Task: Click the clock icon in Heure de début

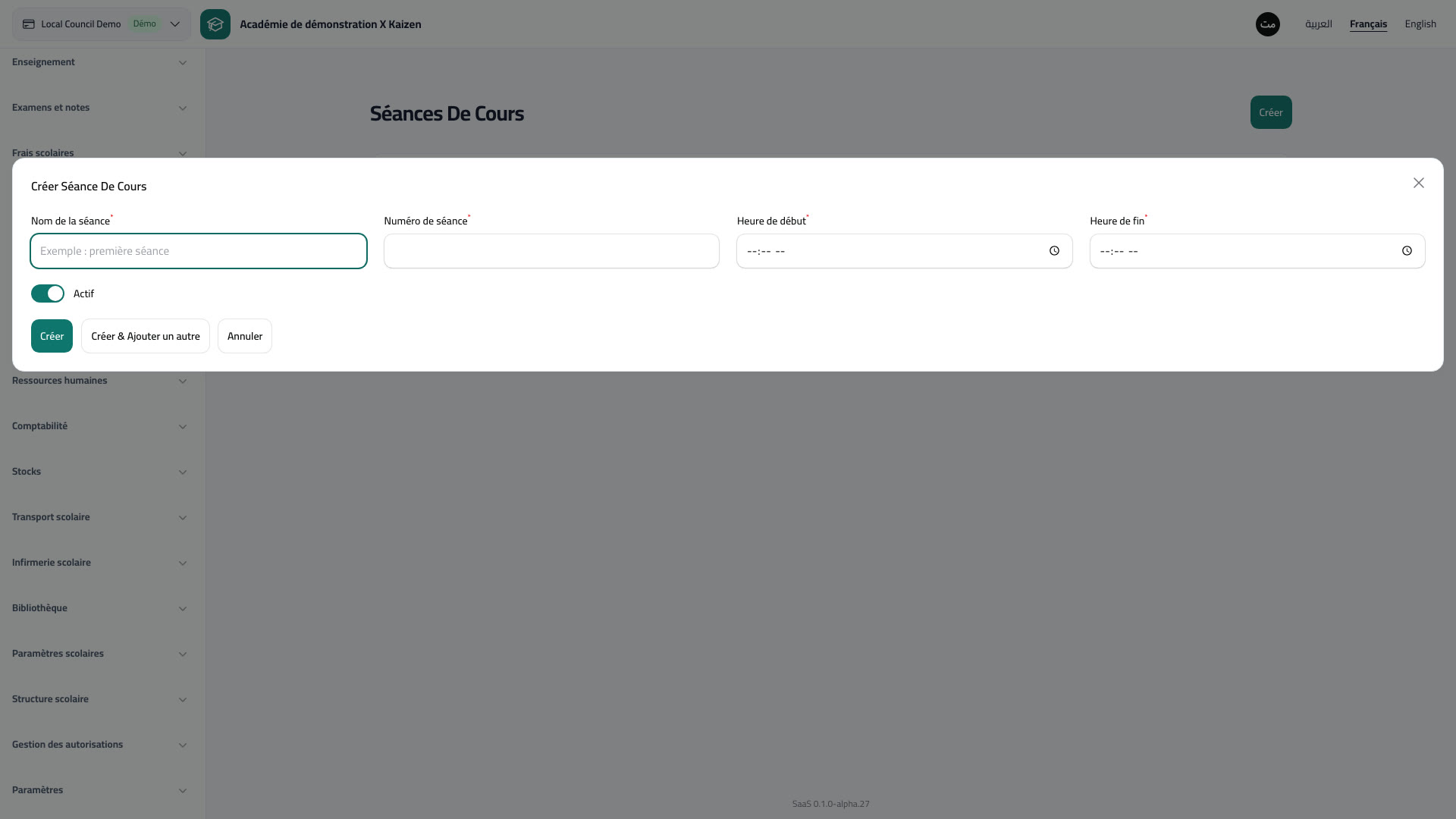Action: click(x=1054, y=251)
